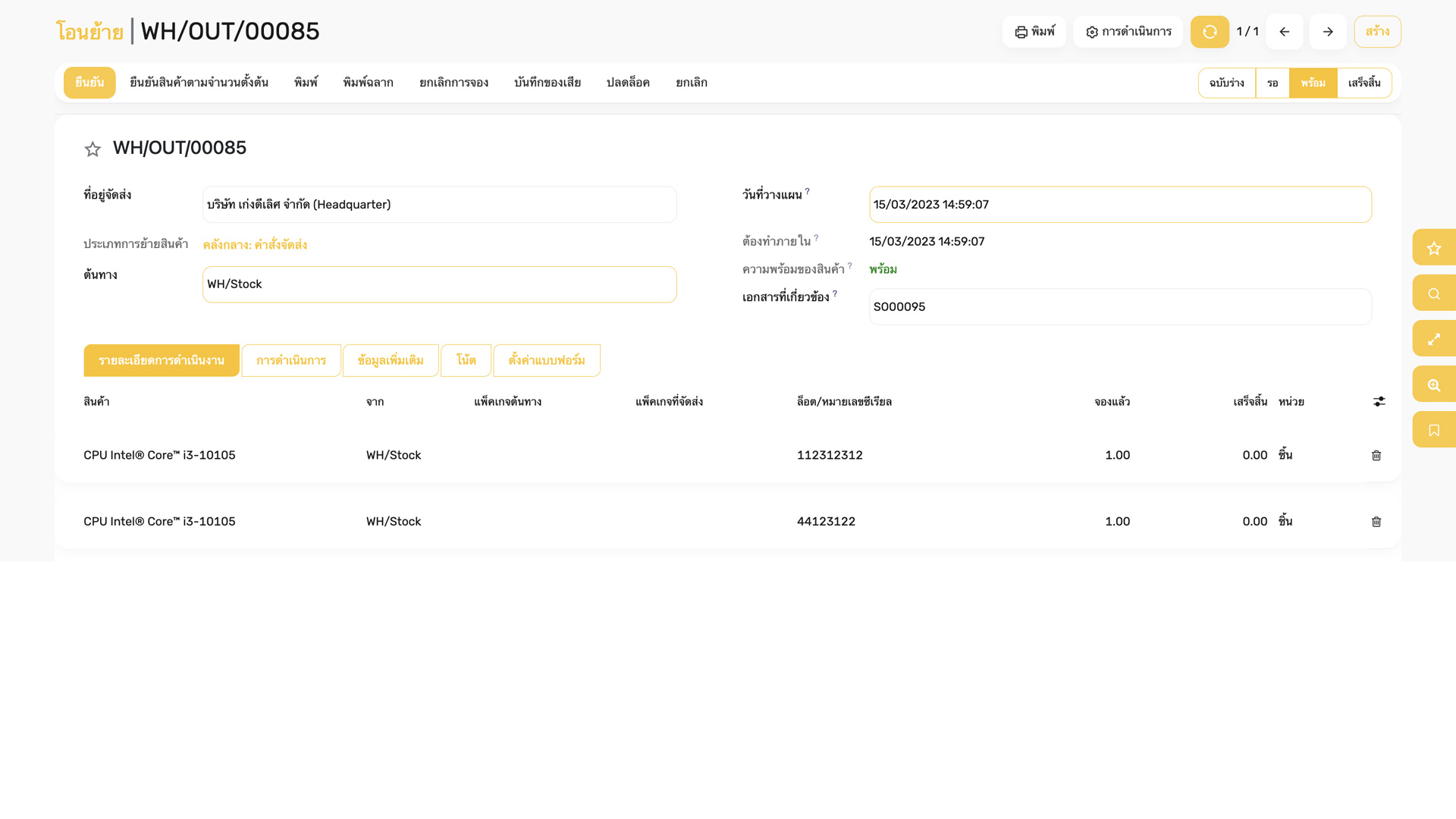Open the พิมพ์ print dropdown at top

coord(1034,32)
